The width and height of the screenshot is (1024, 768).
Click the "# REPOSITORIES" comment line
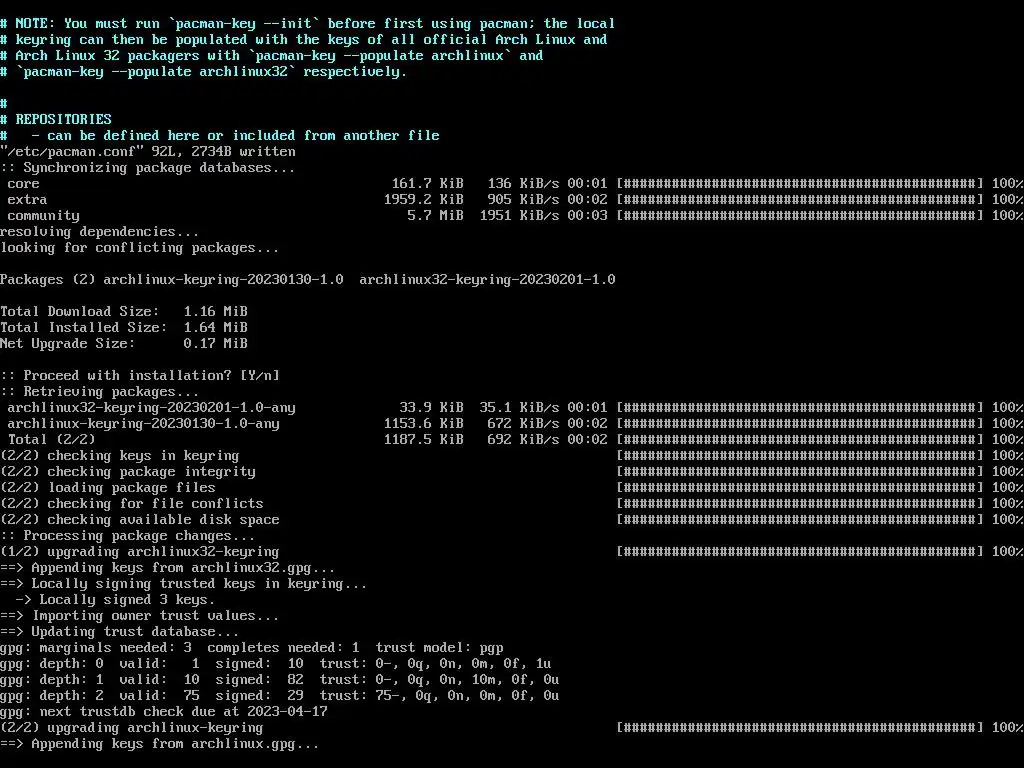(x=56, y=120)
